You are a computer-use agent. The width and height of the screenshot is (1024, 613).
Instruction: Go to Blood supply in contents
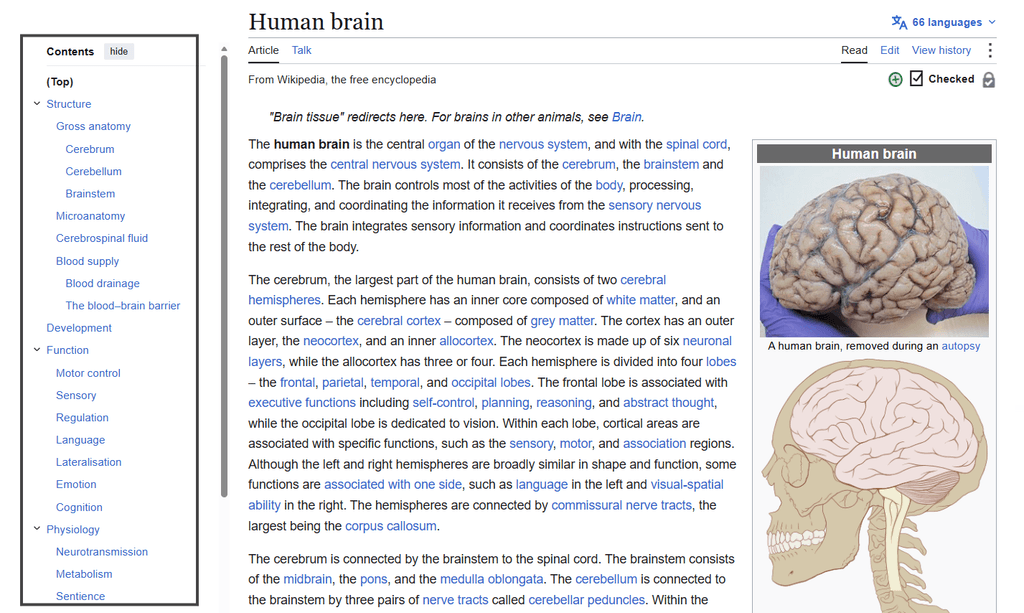(88, 260)
